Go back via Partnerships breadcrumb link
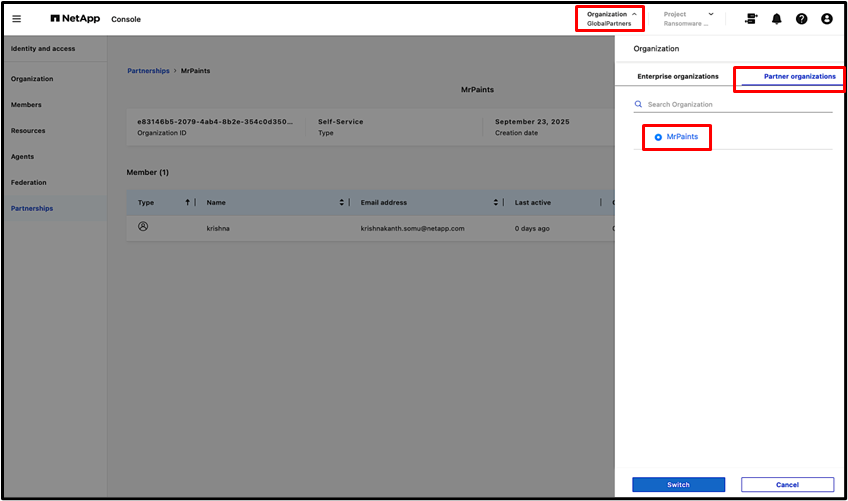Screen dimensions: 848x501 pos(148,71)
